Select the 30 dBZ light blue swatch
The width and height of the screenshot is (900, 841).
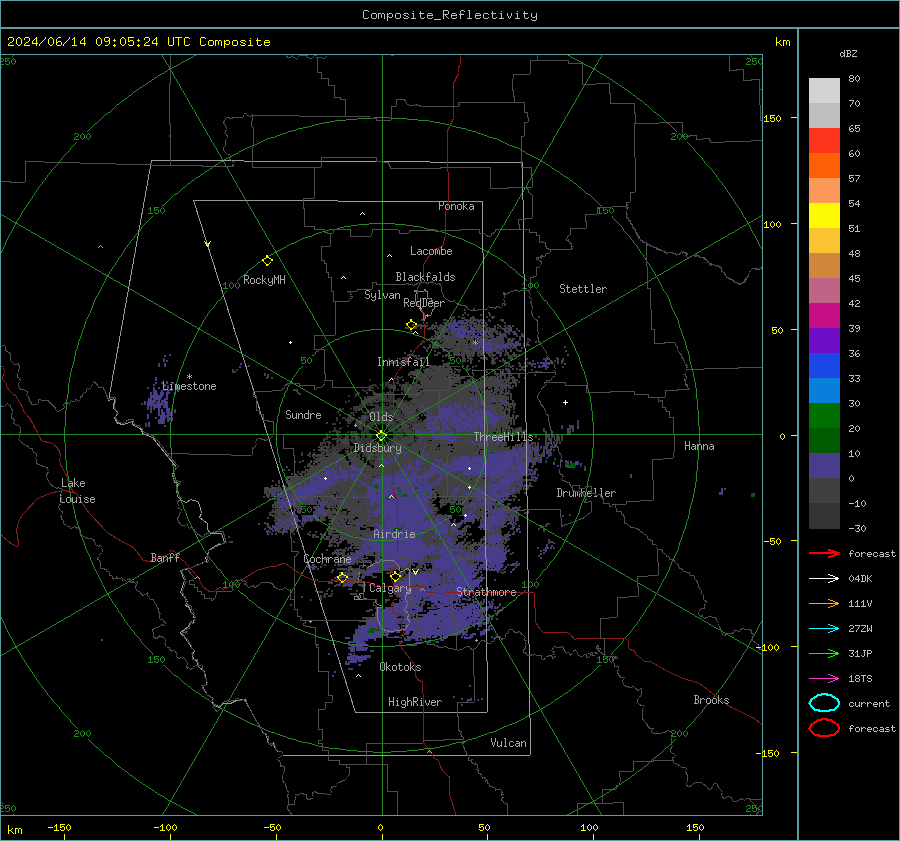tap(824, 390)
